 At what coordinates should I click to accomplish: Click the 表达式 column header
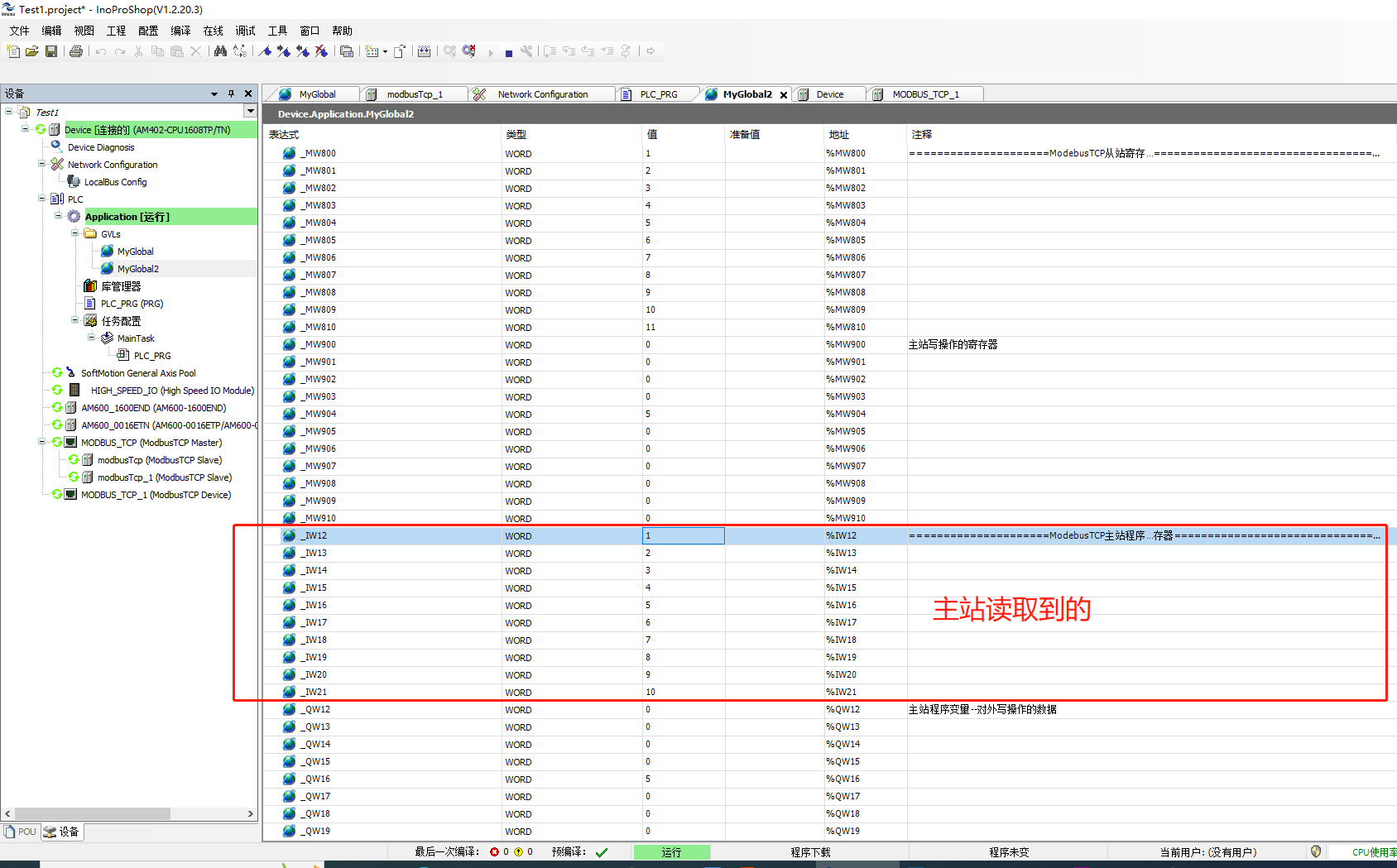tap(382, 134)
